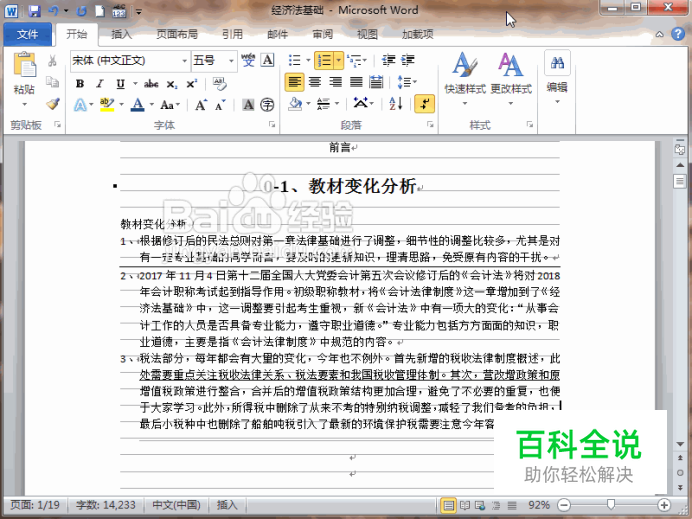The height and width of the screenshot is (519, 692).
Task: Zoom out with minus button
Action: click(564, 505)
